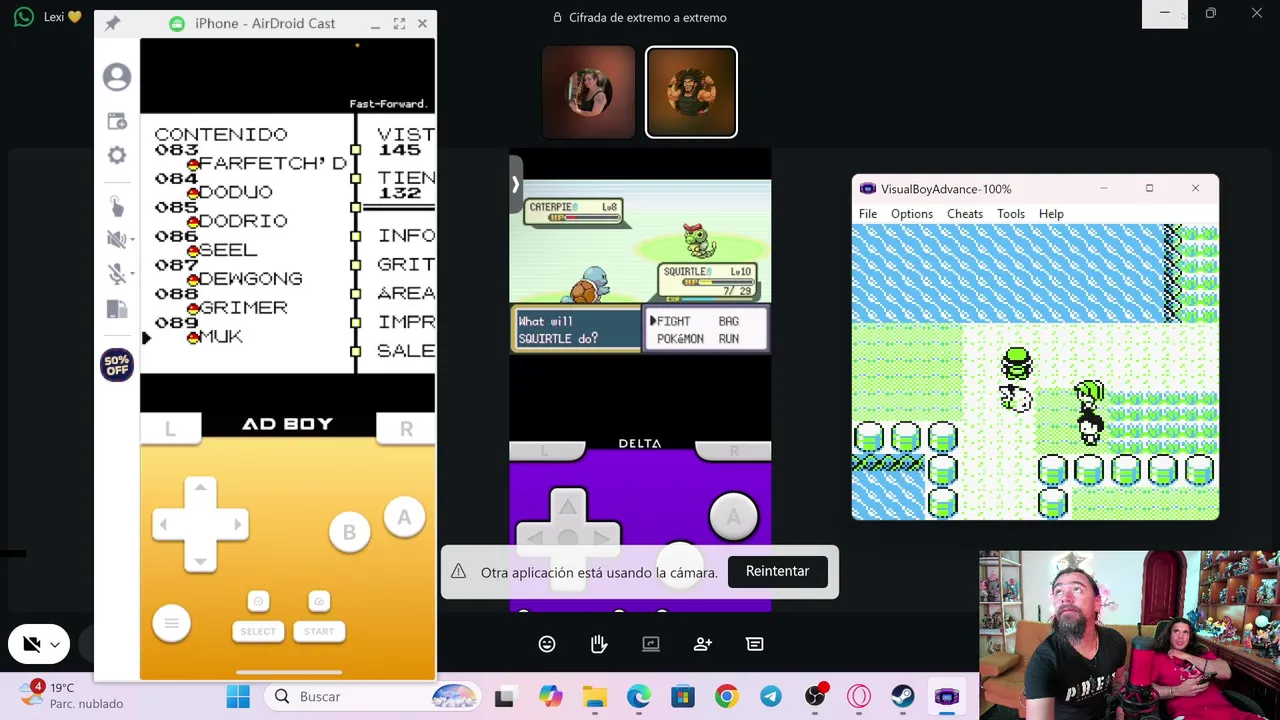The height and width of the screenshot is (720, 1280).
Task: Open weather widget showing 19°C
Action: 72,696
